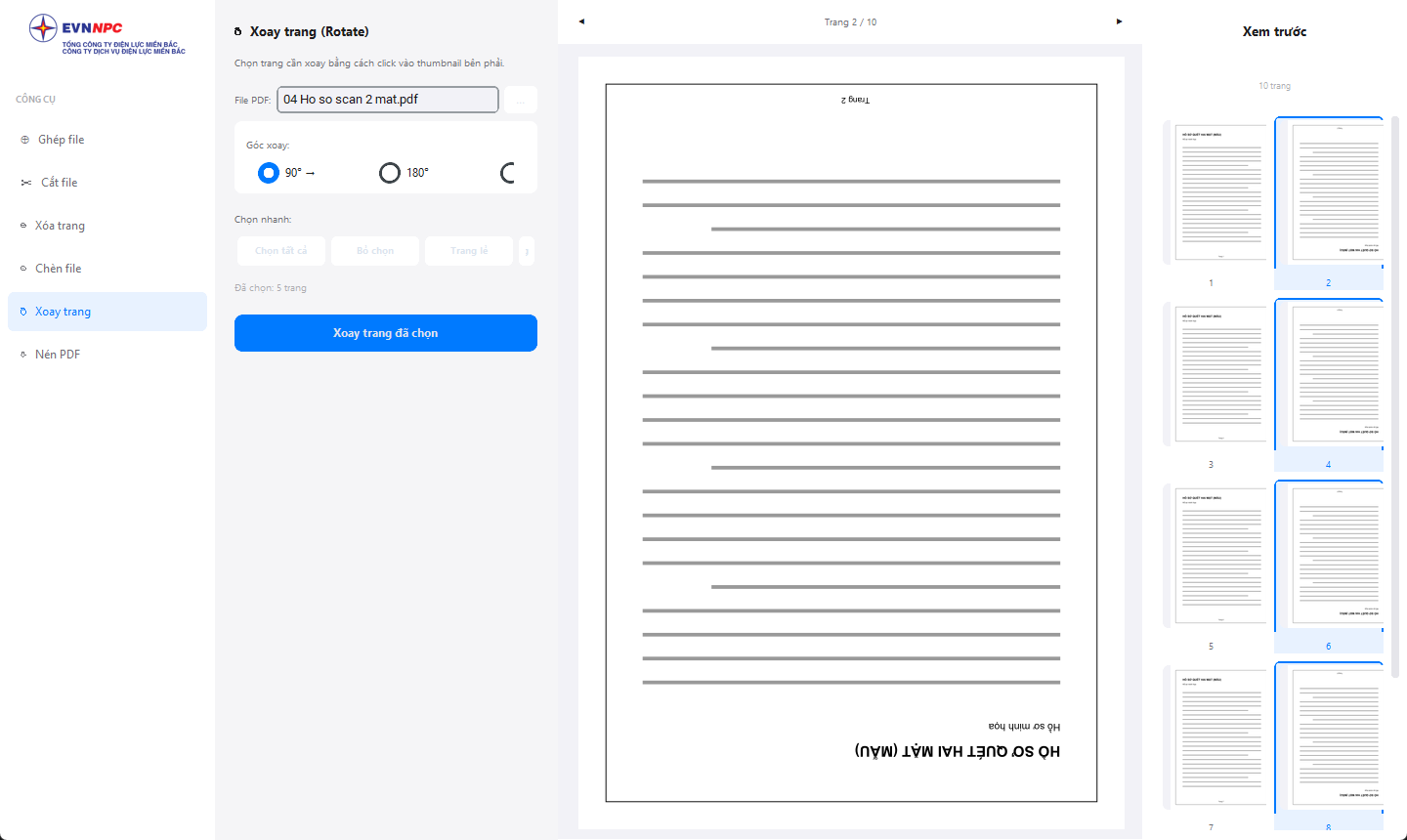Click the 'Trang lẻ' quick-select button
The image size is (1407, 840).
click(x=469, y=251)
